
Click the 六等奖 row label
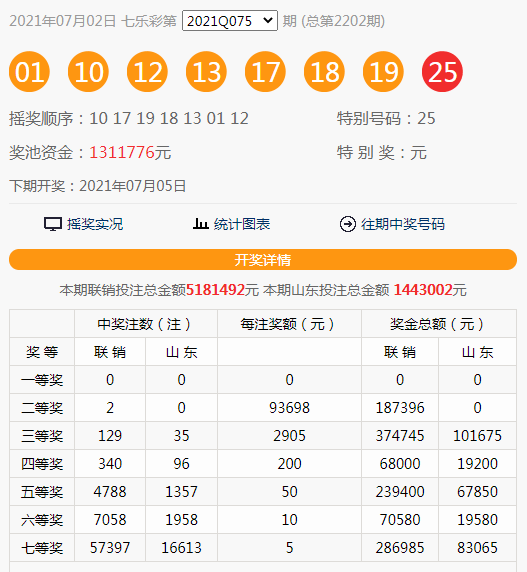click(x=42, y=520)
